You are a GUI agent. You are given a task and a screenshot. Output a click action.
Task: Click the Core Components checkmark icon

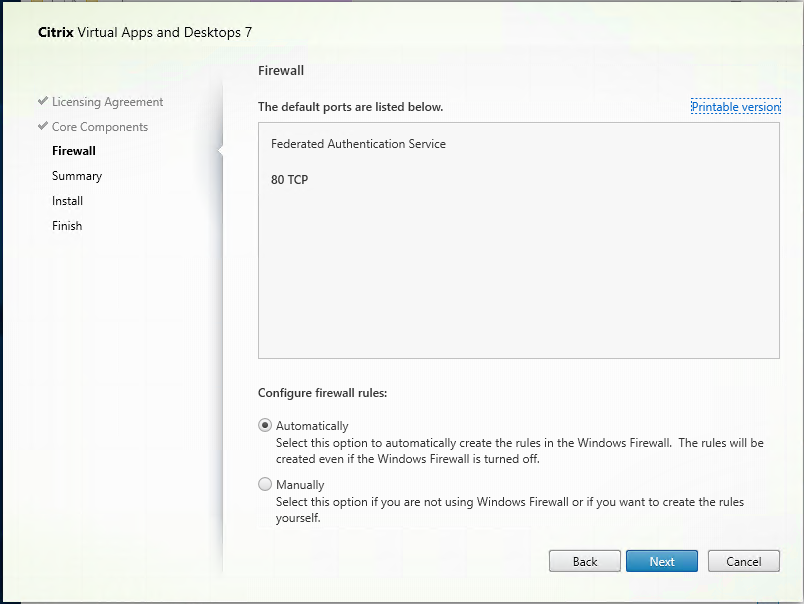43,126
